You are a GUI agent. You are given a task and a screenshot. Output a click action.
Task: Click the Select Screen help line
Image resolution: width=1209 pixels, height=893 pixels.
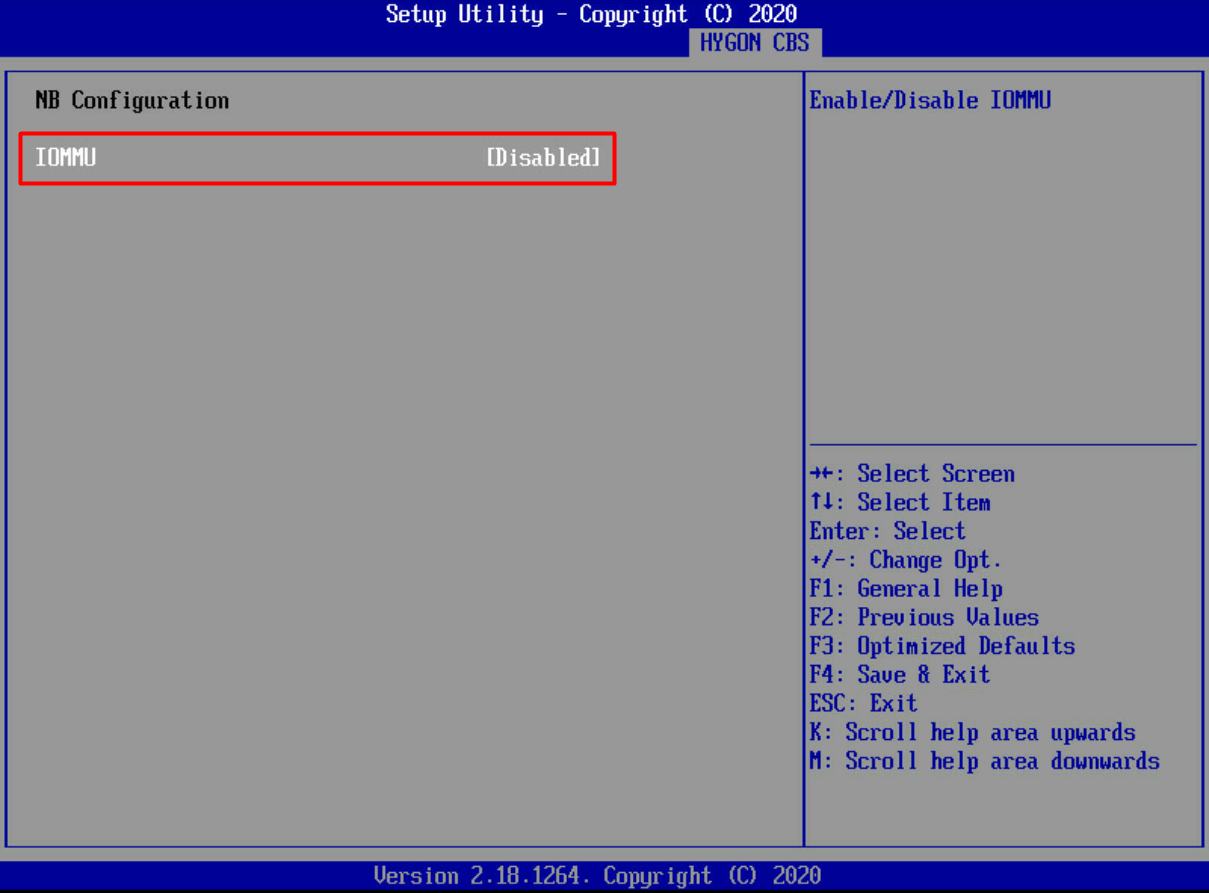pos(912,474)
